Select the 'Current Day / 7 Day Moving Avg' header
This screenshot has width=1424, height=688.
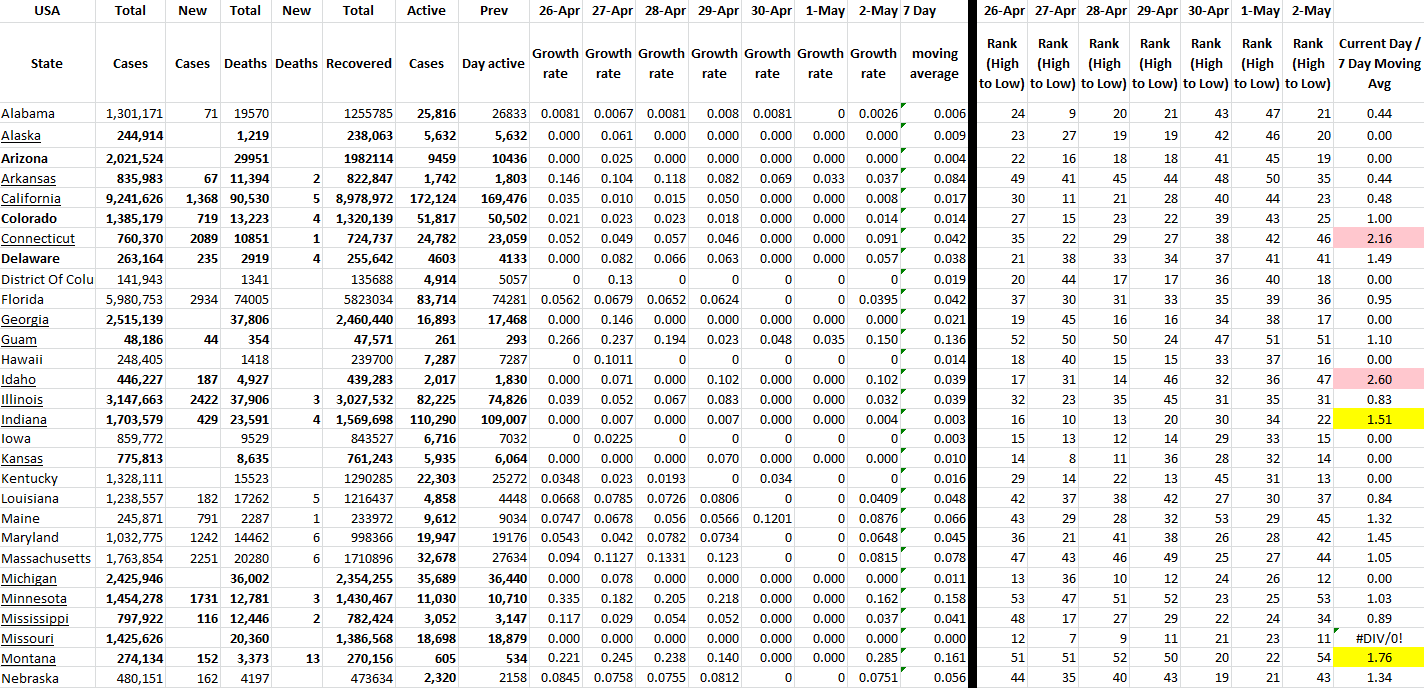(1379, 63)
